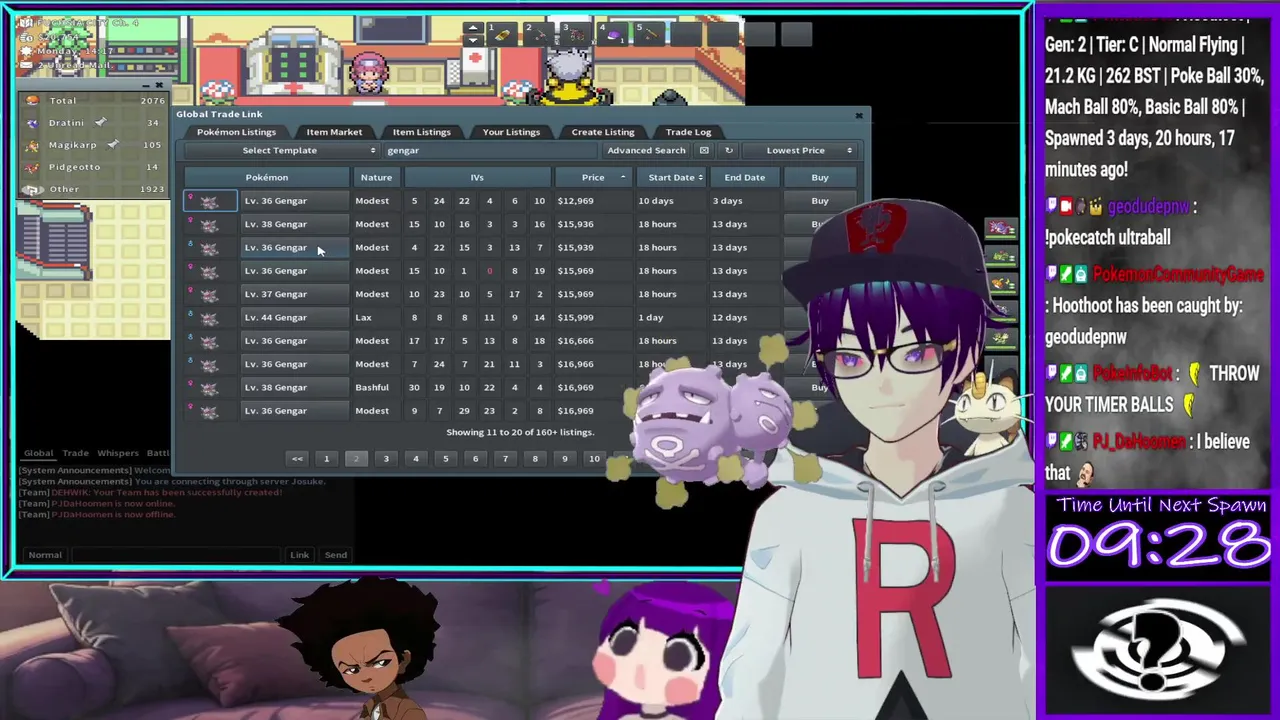Click the search field containing gengar
The image size is (1280, 720).
(x=490, y=150)
